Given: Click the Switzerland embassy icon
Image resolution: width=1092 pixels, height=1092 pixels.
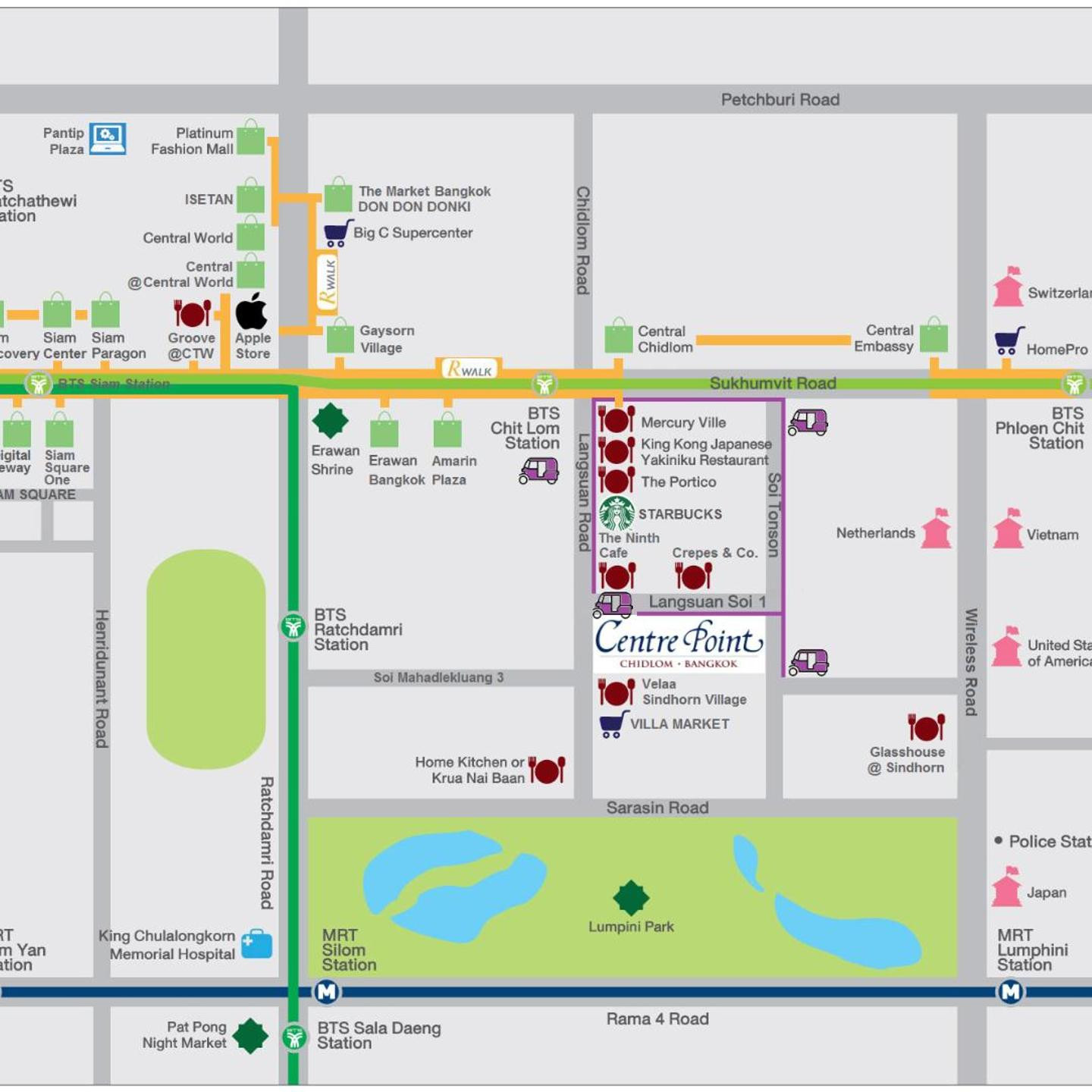Looking at the screenshot, I should click(1009, 287).
